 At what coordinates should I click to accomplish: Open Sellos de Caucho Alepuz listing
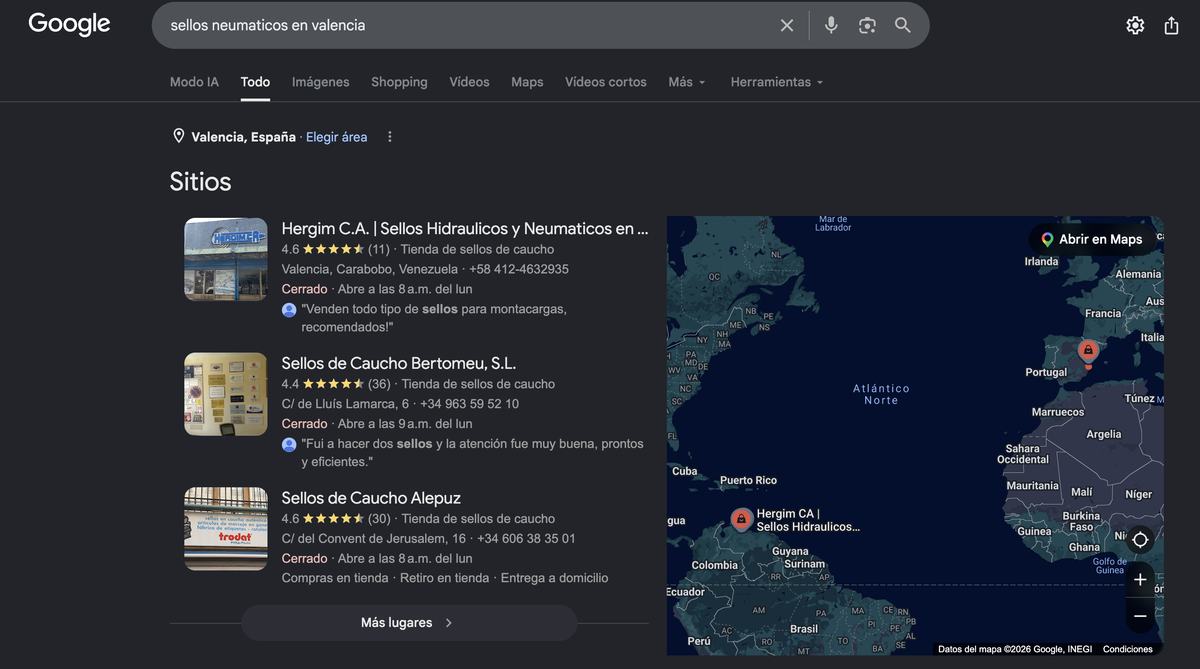click(x=371, y=498)
